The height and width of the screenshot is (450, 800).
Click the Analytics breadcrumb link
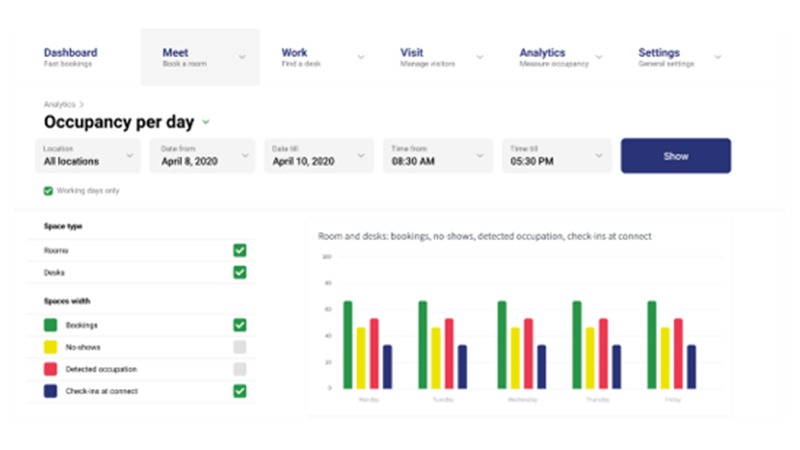59,104
